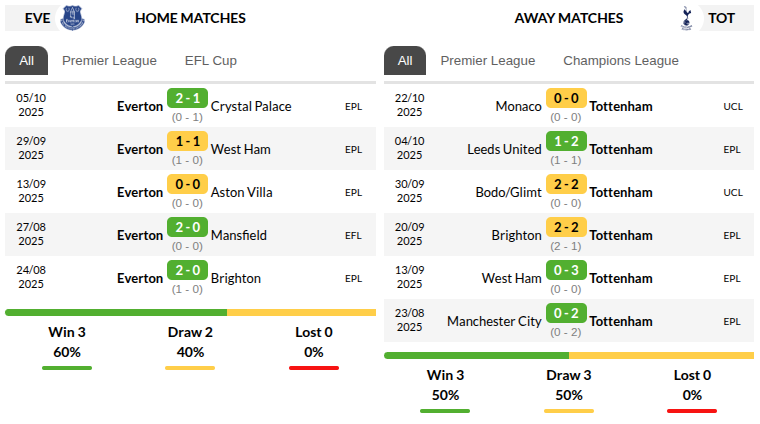The image size is (760, 424).
Task: Click the West Ham 0-3 Tottenham score
Action: [566, 271]
